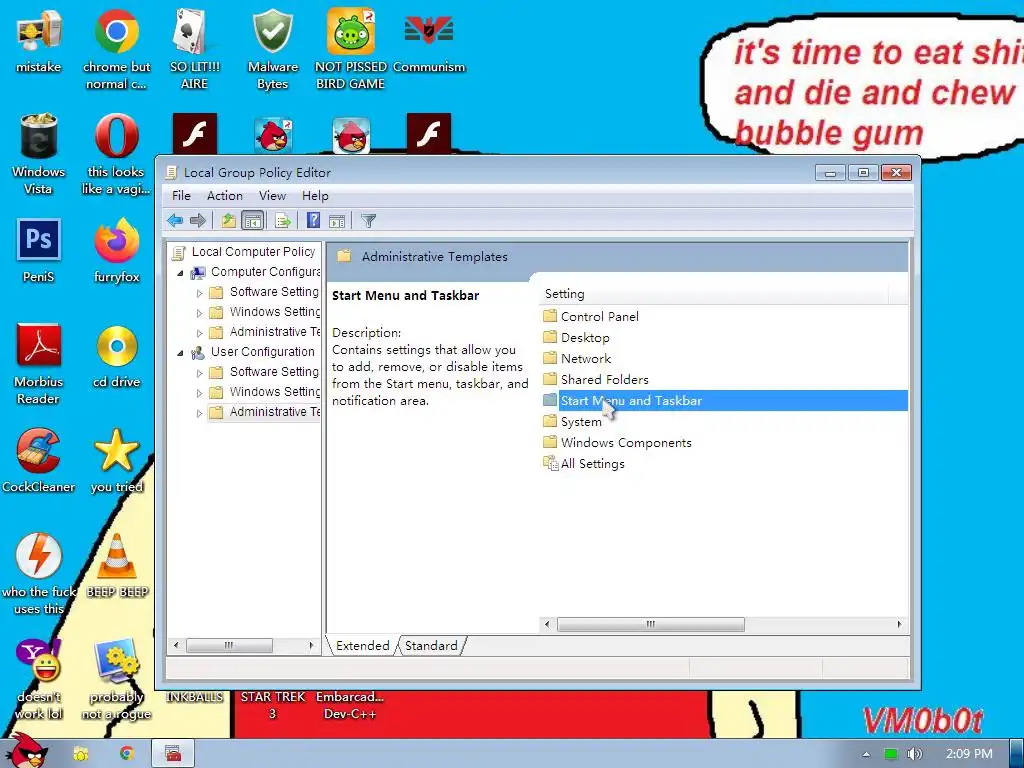1024x768 pixels.
Task: Click the Morbius Reader desktop icon
Action: [x=39, y=364]
